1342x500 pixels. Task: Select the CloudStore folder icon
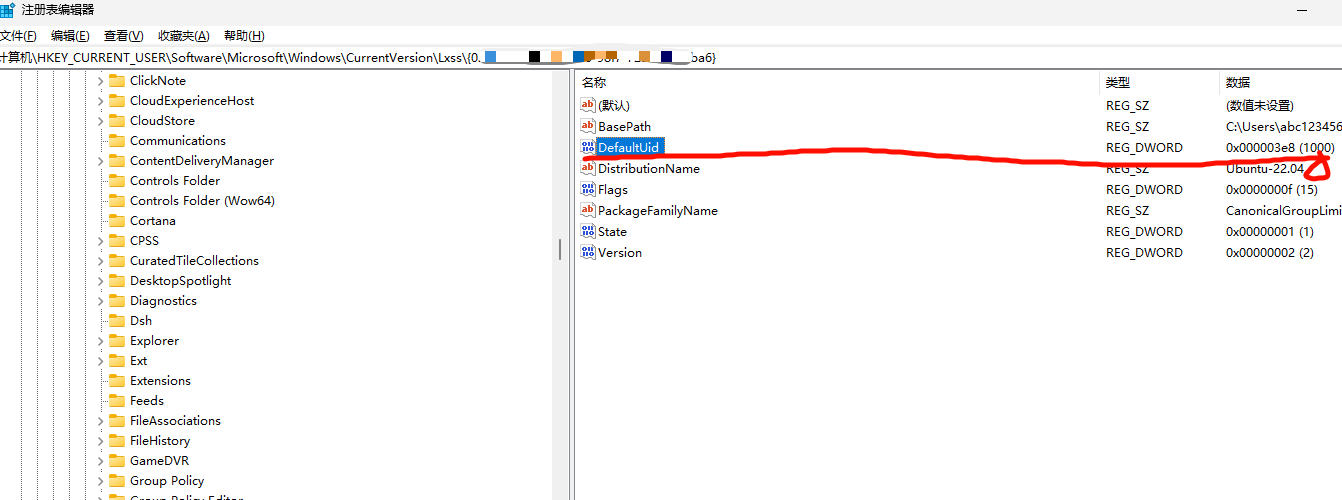pyautogui.click(x=117, y=120)
